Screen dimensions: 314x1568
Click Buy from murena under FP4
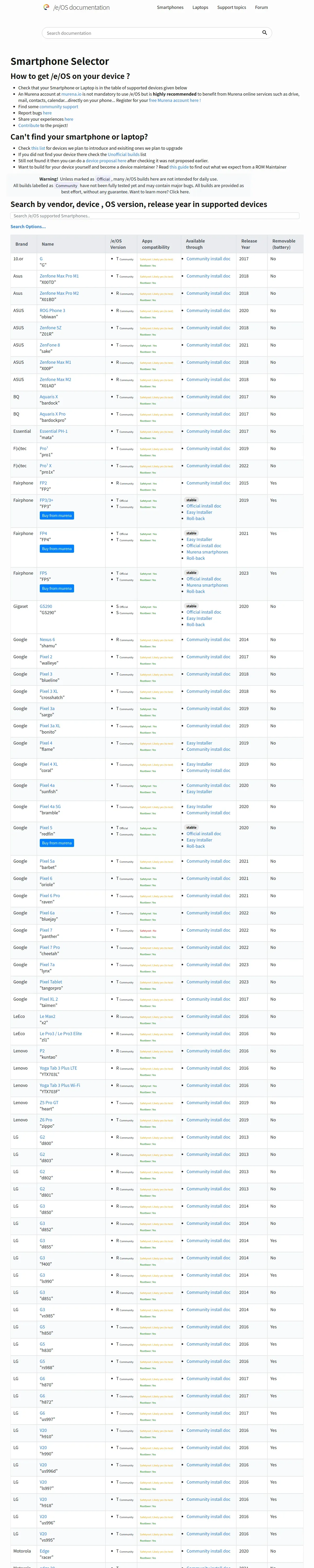(57, 549)
